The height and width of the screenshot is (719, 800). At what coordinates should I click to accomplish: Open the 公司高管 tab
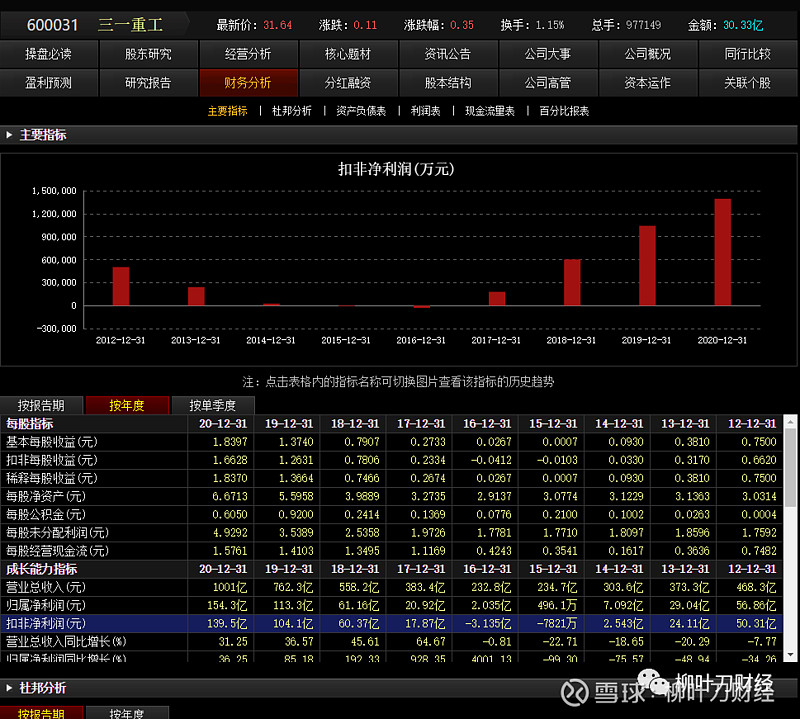[547, 83]
